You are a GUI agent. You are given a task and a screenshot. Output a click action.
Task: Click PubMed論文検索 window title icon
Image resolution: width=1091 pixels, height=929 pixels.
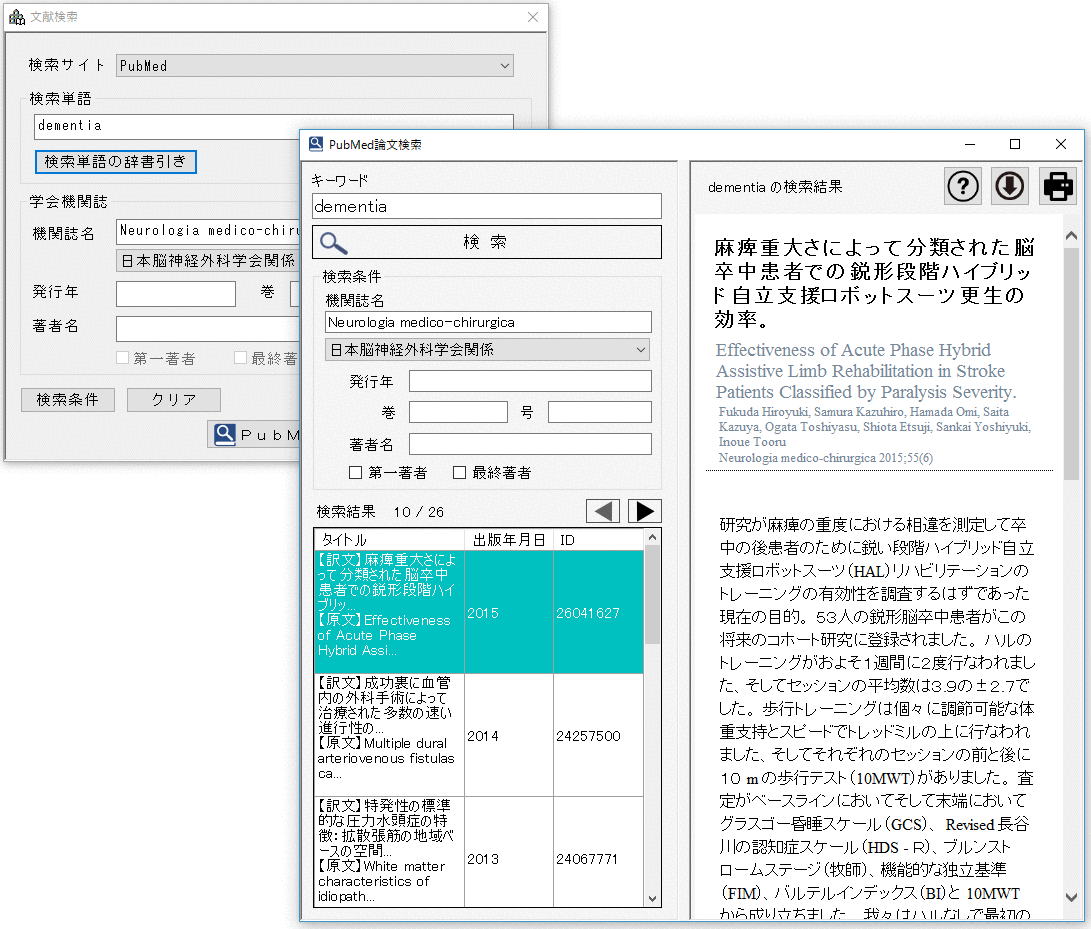(x=316, y=144)
